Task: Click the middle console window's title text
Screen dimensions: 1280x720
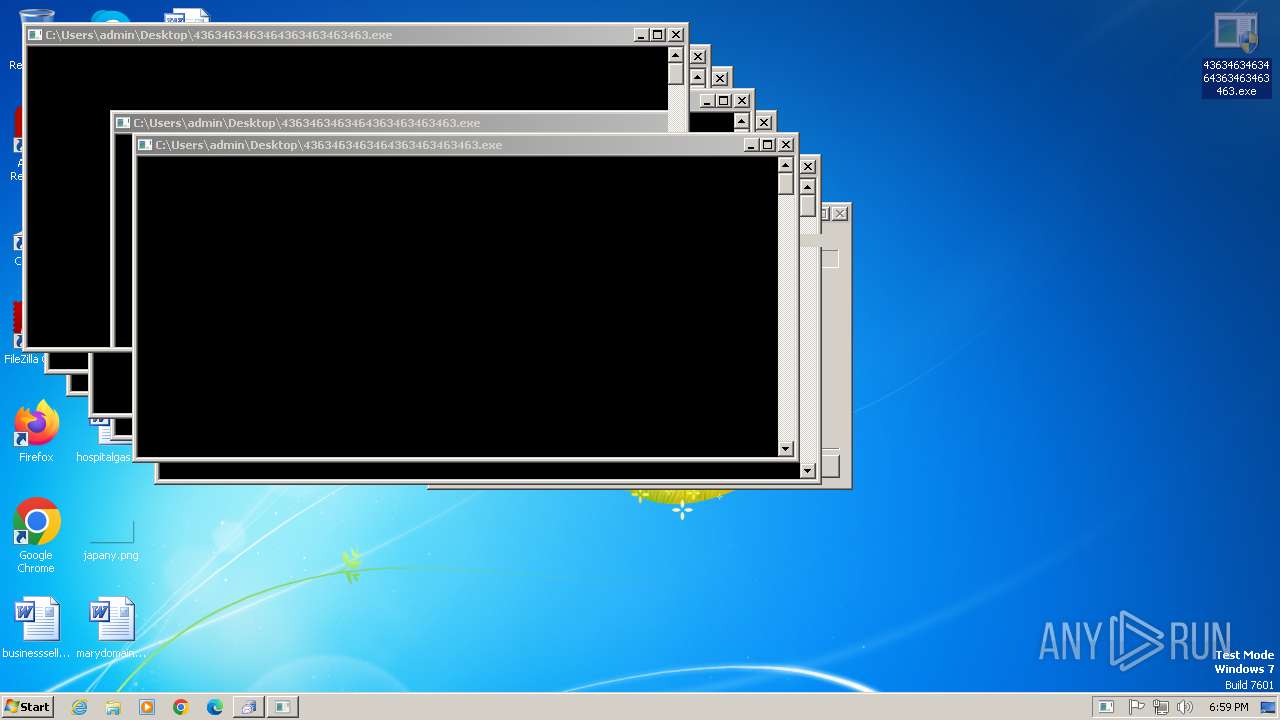Action: pos(307,123)
